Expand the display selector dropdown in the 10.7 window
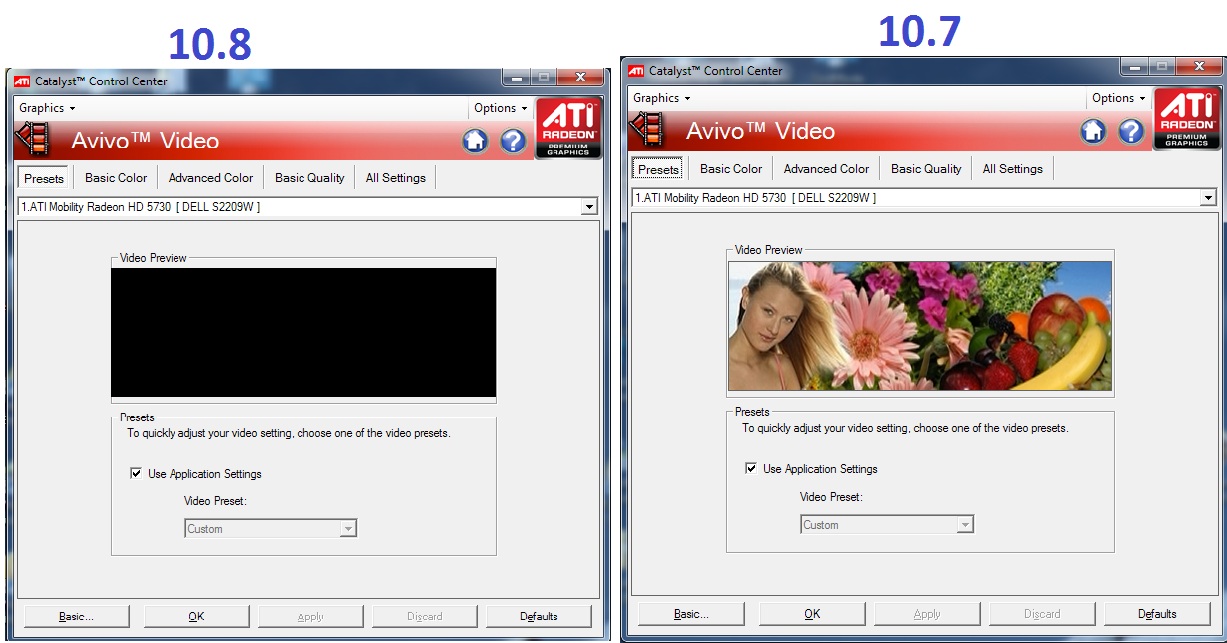The image size is (1227, 643). click(x=1208, y=198)
